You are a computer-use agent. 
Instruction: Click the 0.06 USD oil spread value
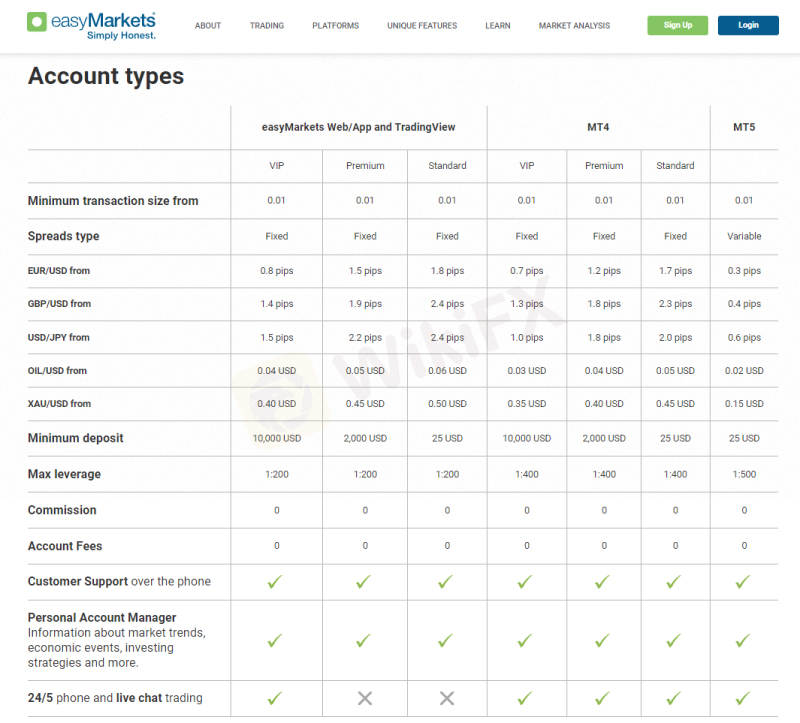coord(447,370)
